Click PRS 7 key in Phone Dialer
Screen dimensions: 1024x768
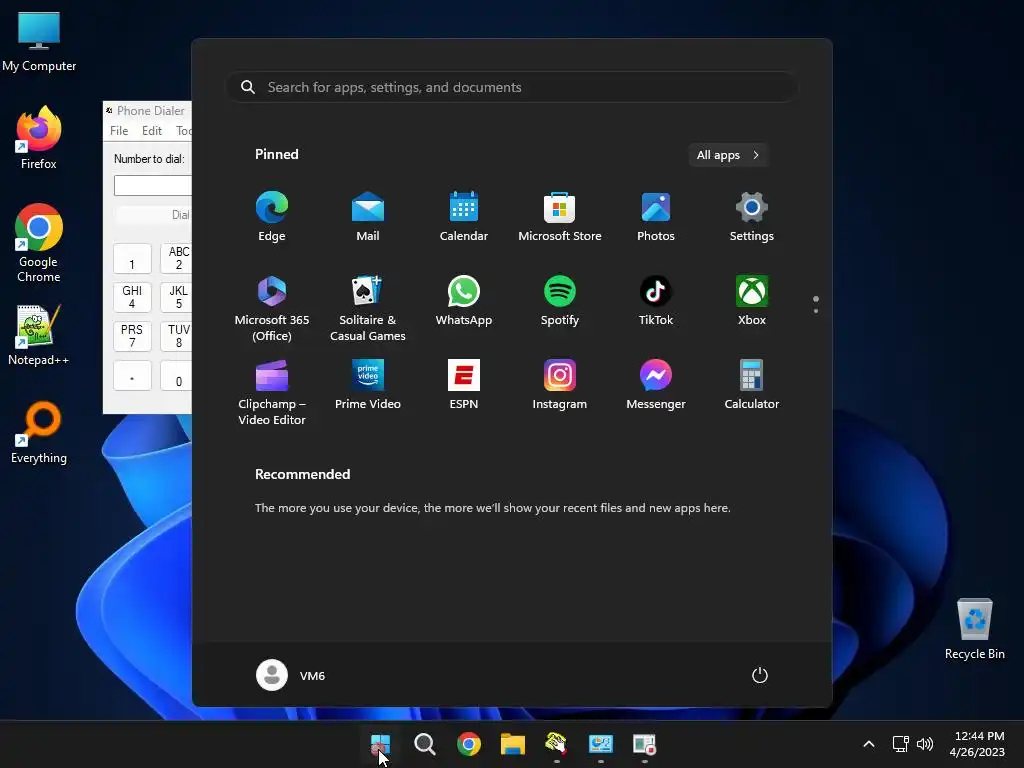coord(132,336)
